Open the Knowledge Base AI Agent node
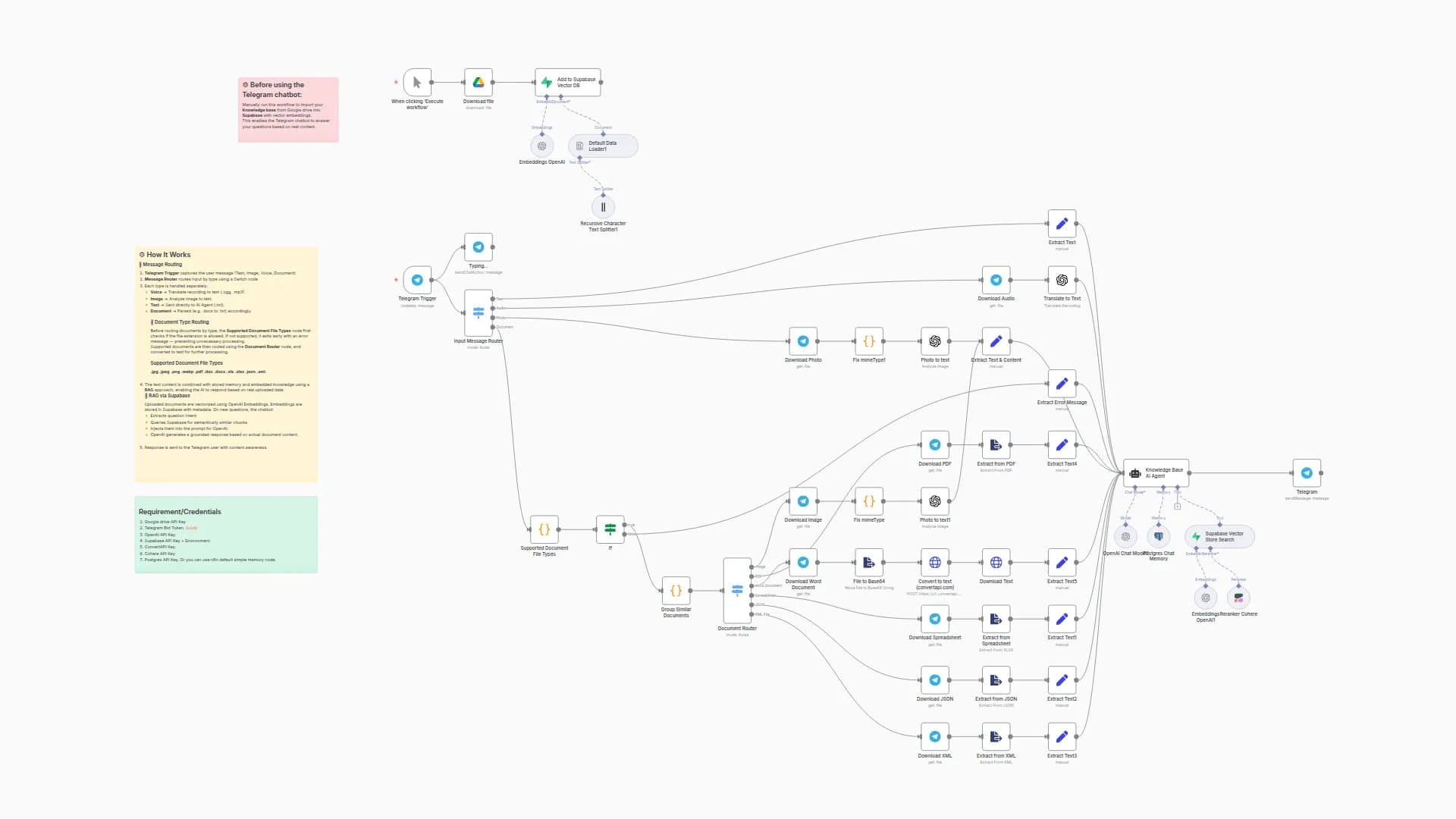 (1155, 474)
